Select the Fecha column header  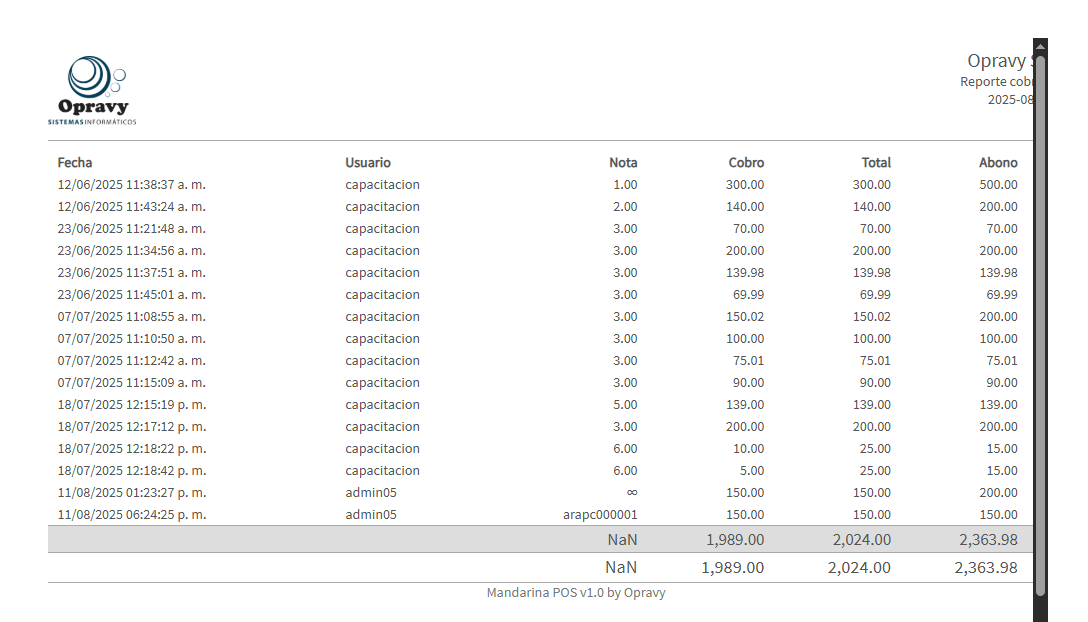click(75, 162)
